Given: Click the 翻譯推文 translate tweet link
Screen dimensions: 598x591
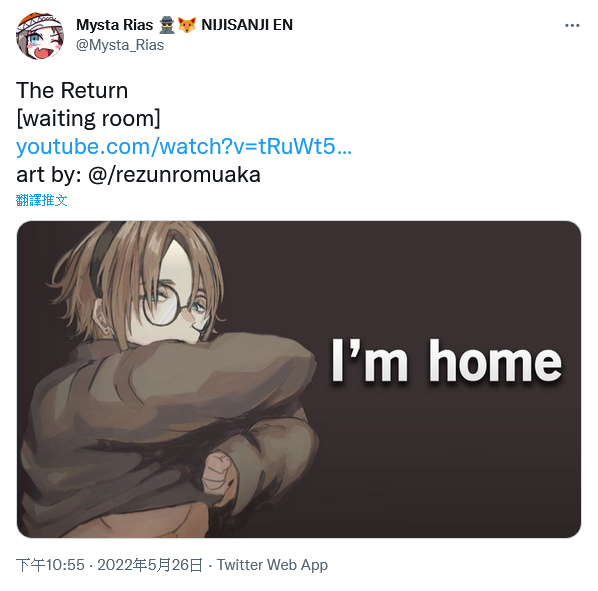Looking at the screenshot, I should click(42, 200).
